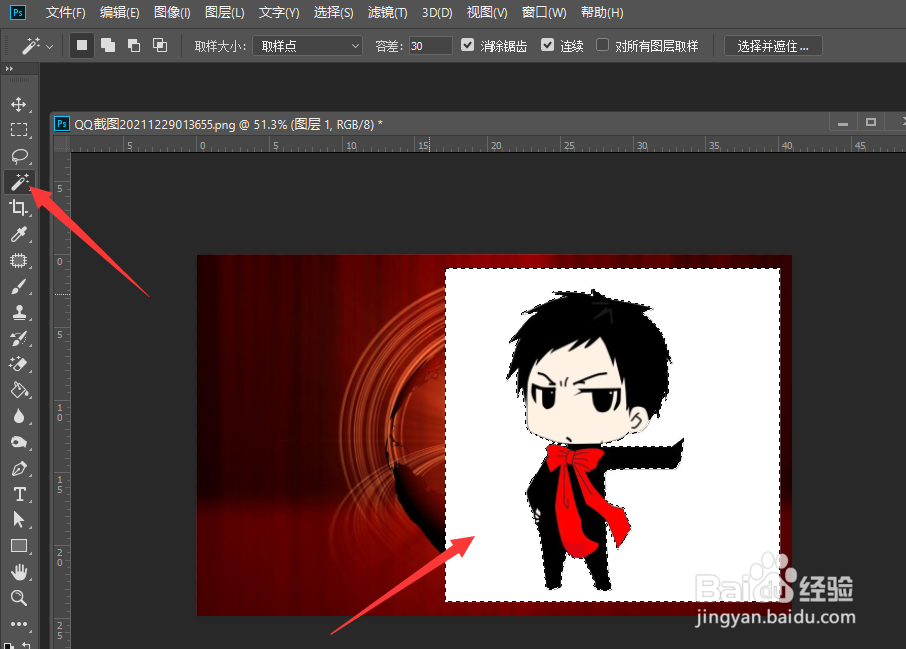Click the Intersect with Selection icon
The width and height of the screenshot is (906, 649).
(160, 45)
